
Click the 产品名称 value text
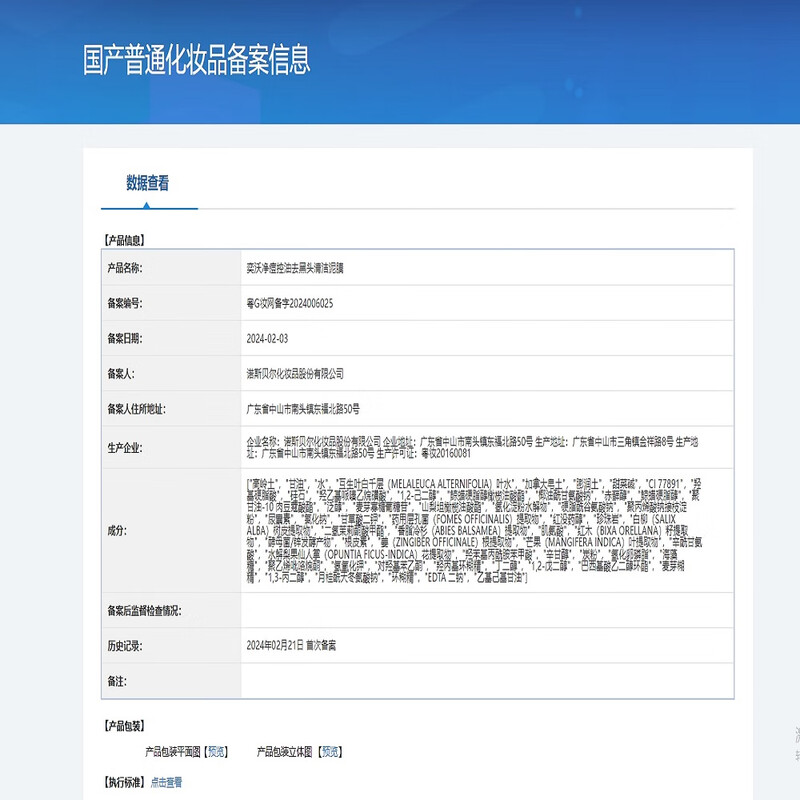point(301,268)
